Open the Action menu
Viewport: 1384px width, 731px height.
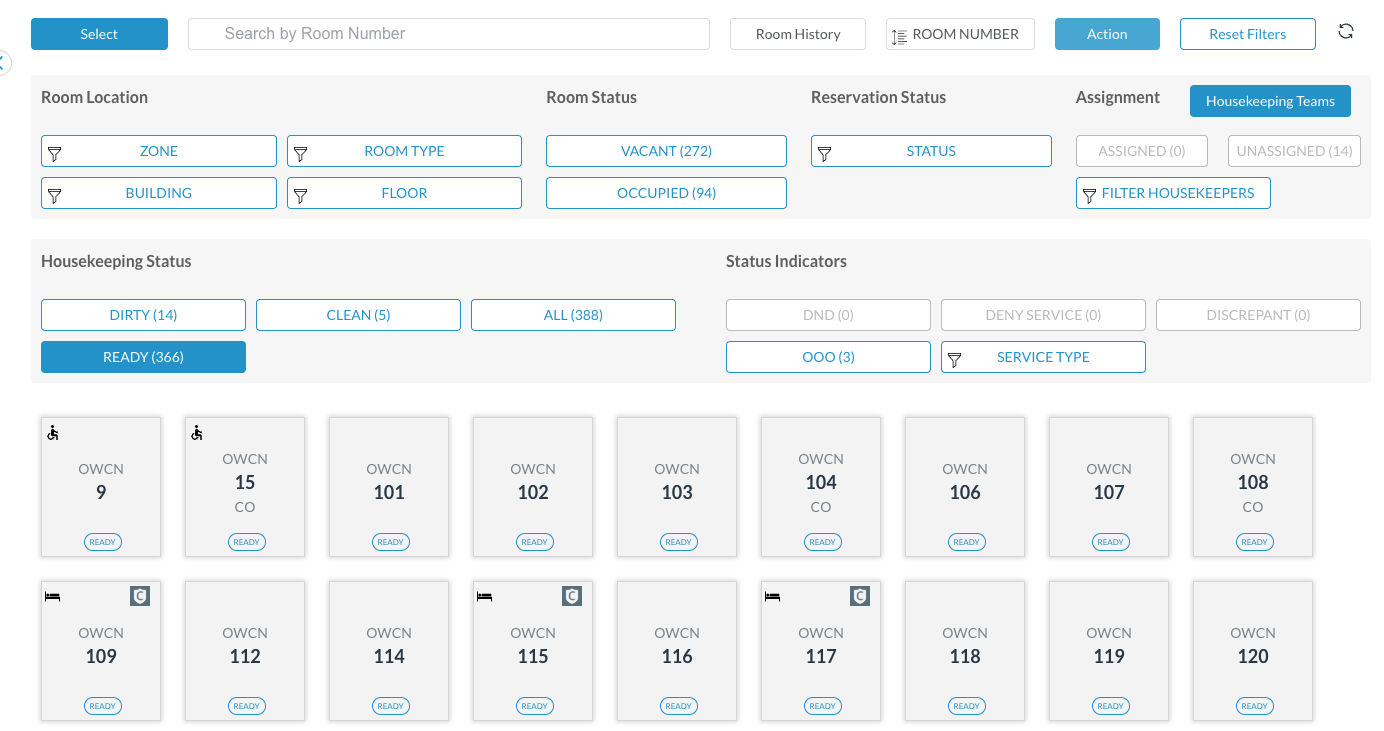coord(1107,34)
